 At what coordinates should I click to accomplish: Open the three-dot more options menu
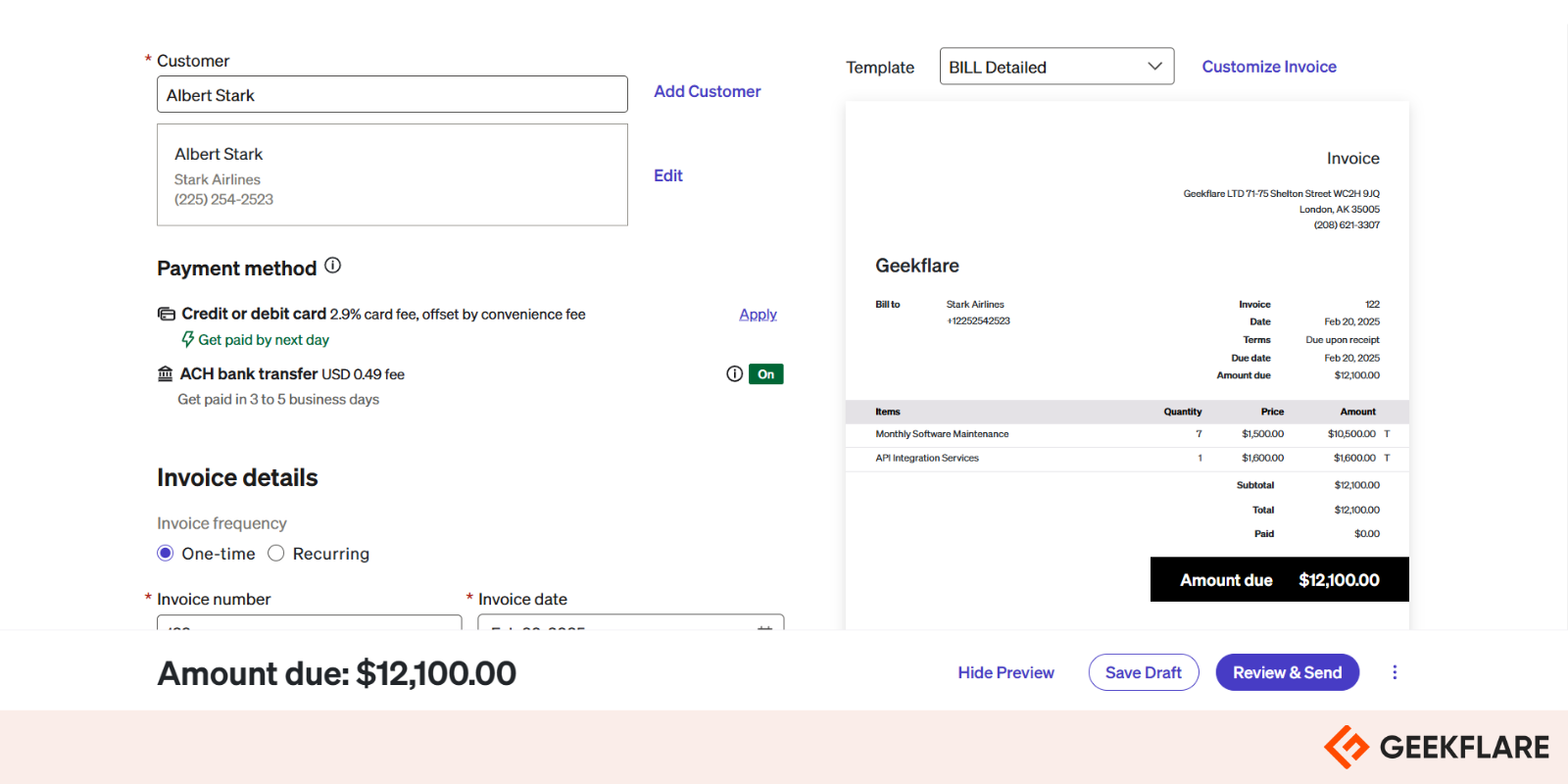tap(1395, 672)
